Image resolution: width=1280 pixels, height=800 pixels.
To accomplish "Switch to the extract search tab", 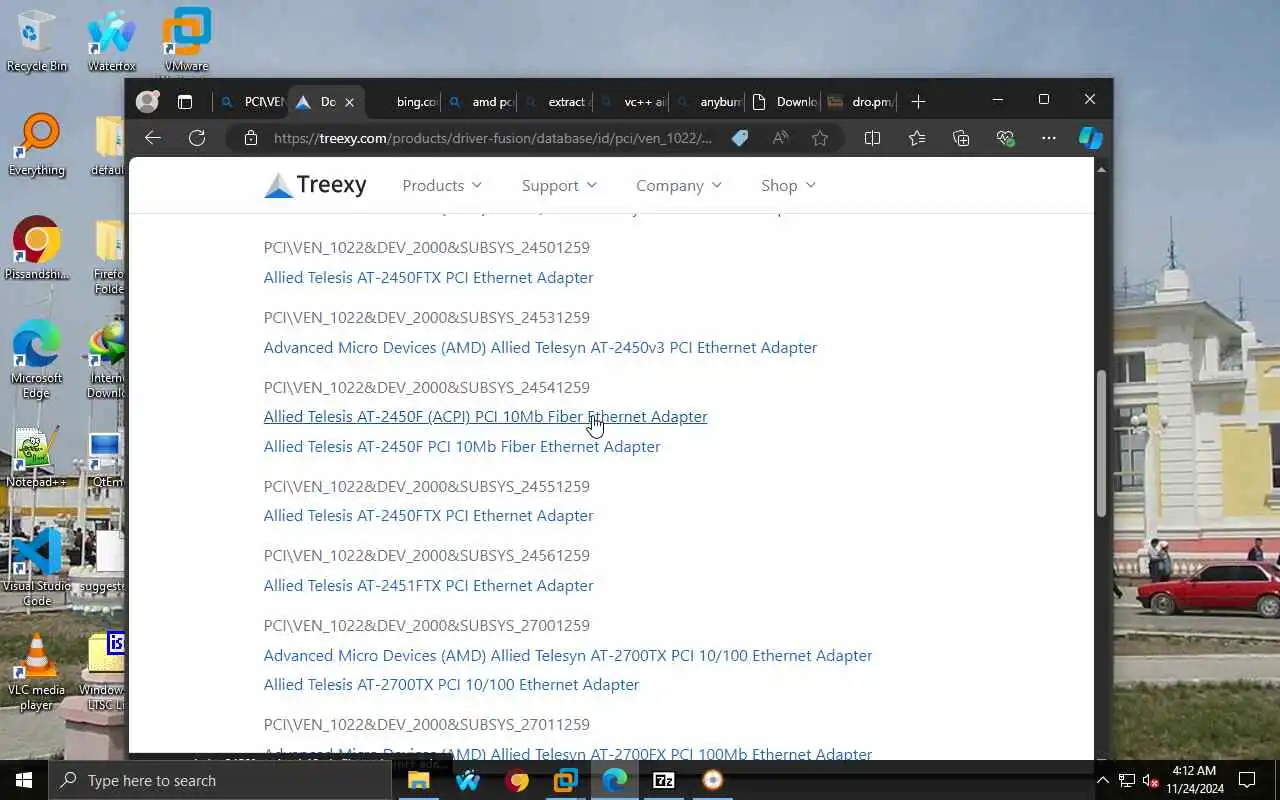I will (557, 102).
